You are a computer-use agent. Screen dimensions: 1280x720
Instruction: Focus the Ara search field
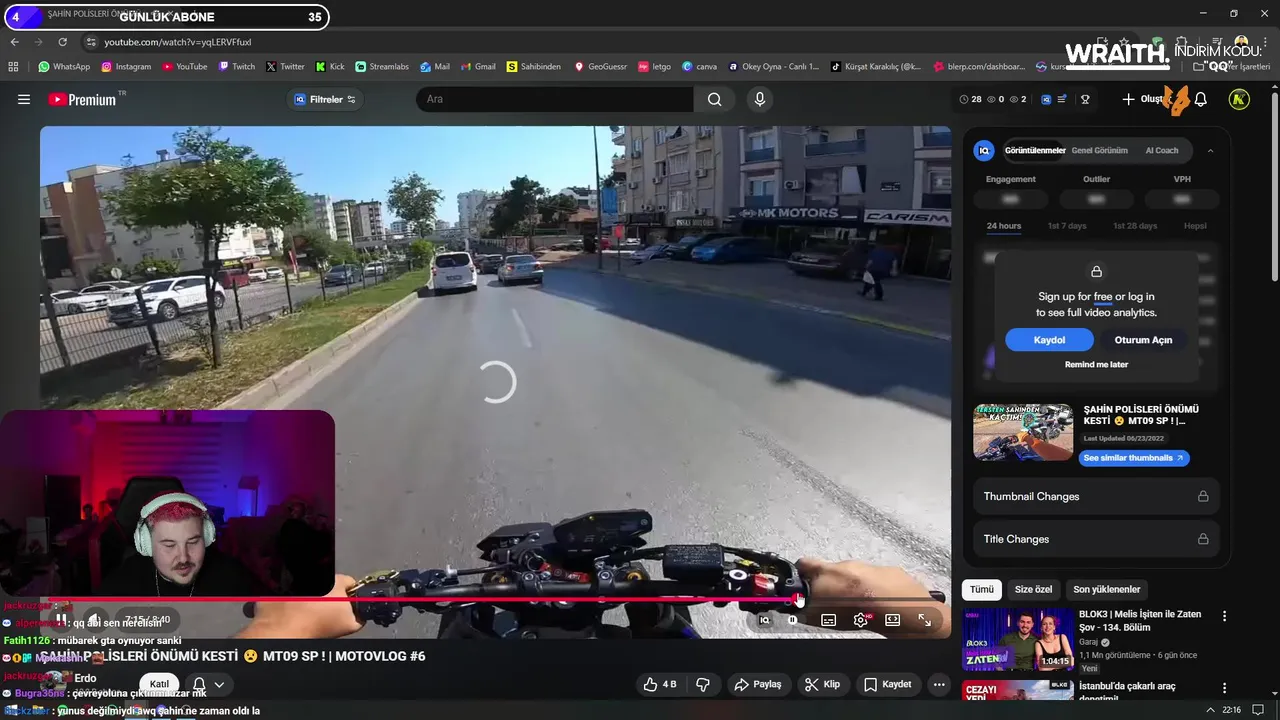click(555, 99)
